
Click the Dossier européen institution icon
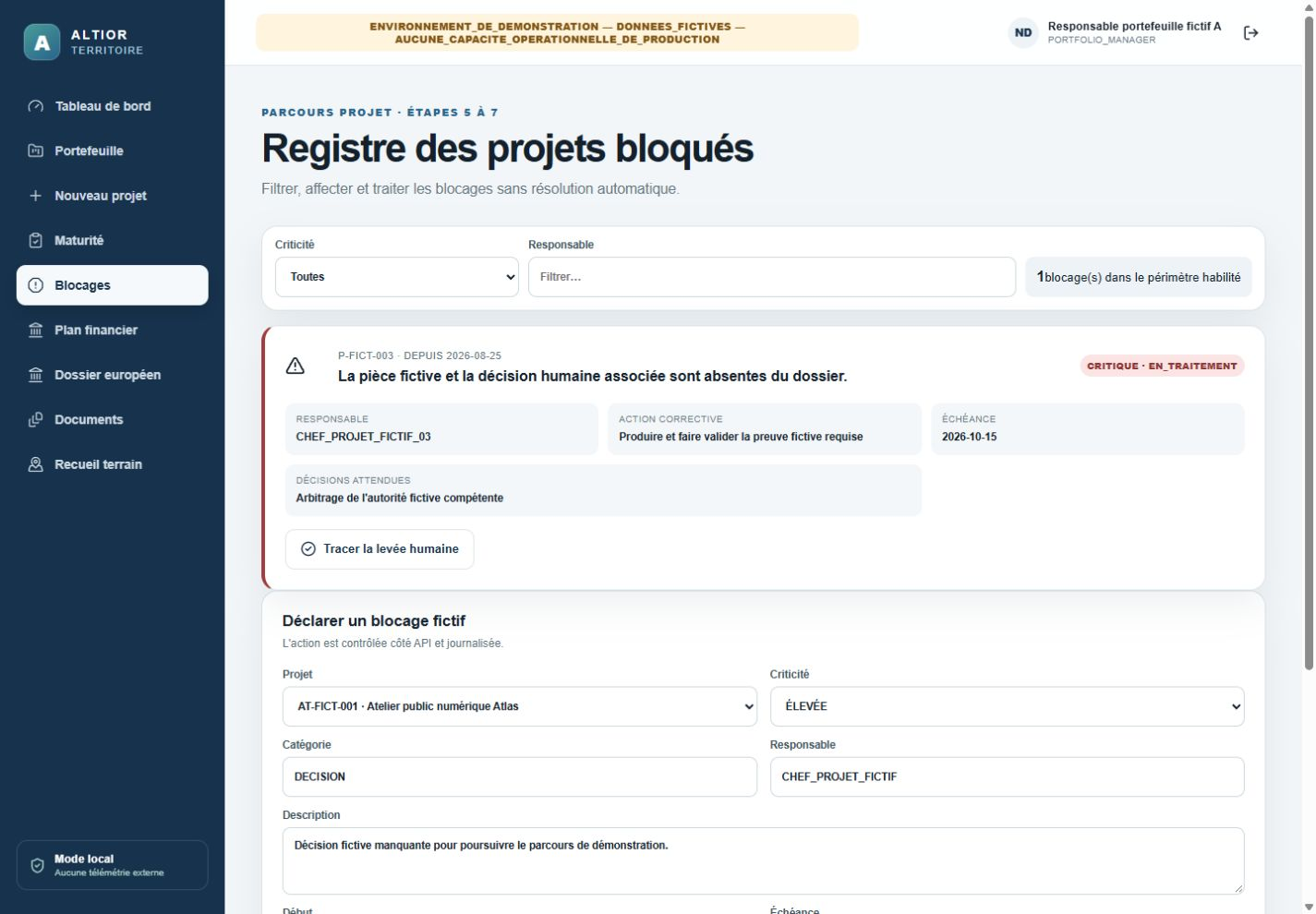point(36,375)
